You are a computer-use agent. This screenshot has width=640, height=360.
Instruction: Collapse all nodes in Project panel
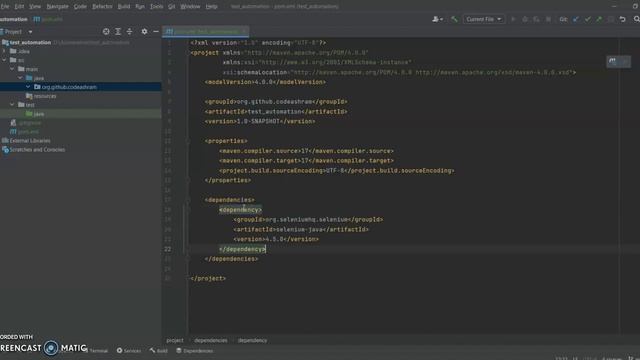pos(129,31)
